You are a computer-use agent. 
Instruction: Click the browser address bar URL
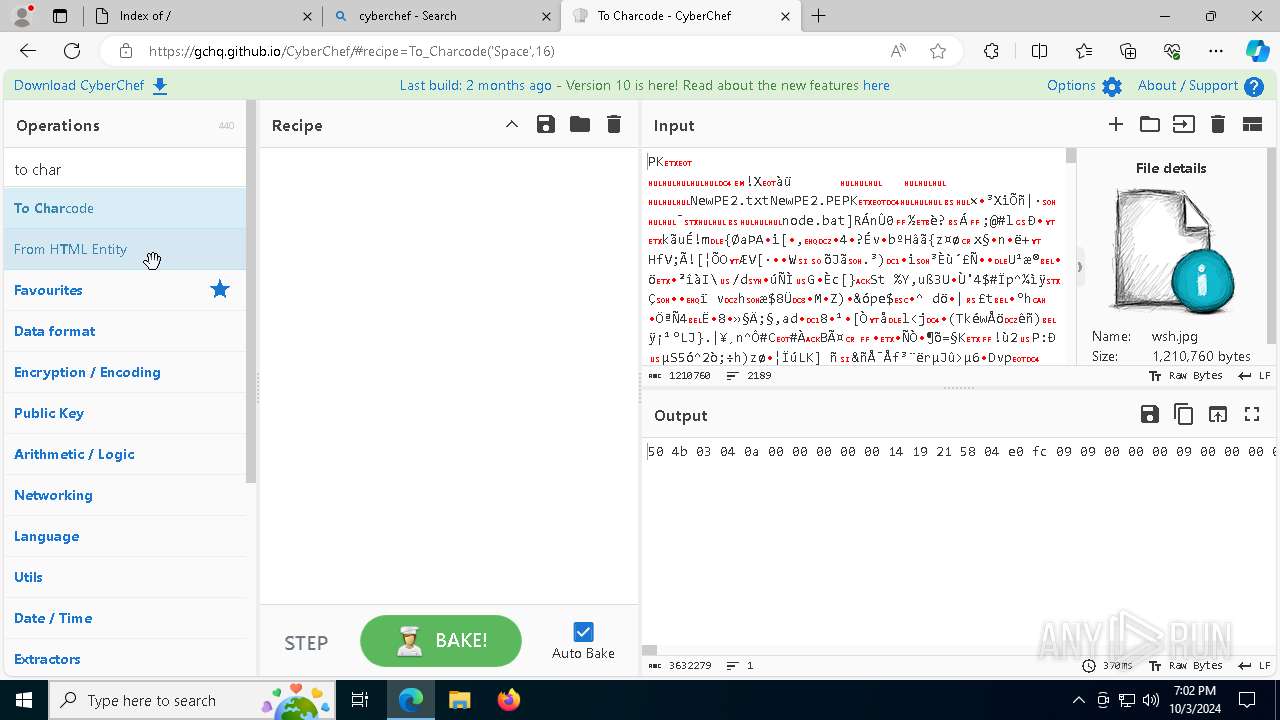(351, 51)
